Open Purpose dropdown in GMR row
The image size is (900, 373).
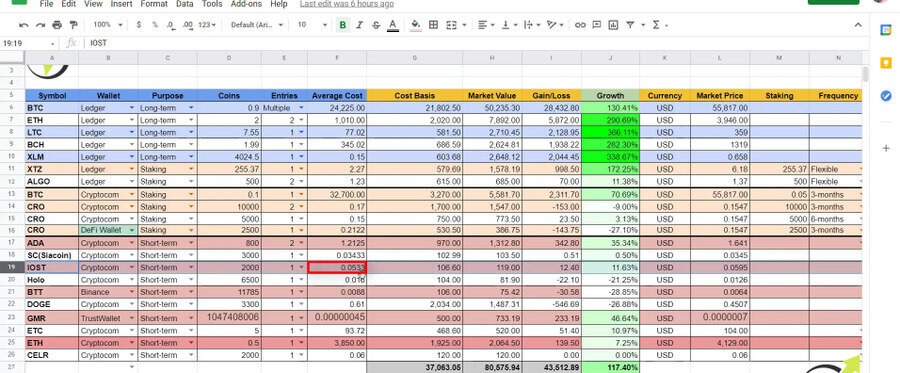click(191, 318)
